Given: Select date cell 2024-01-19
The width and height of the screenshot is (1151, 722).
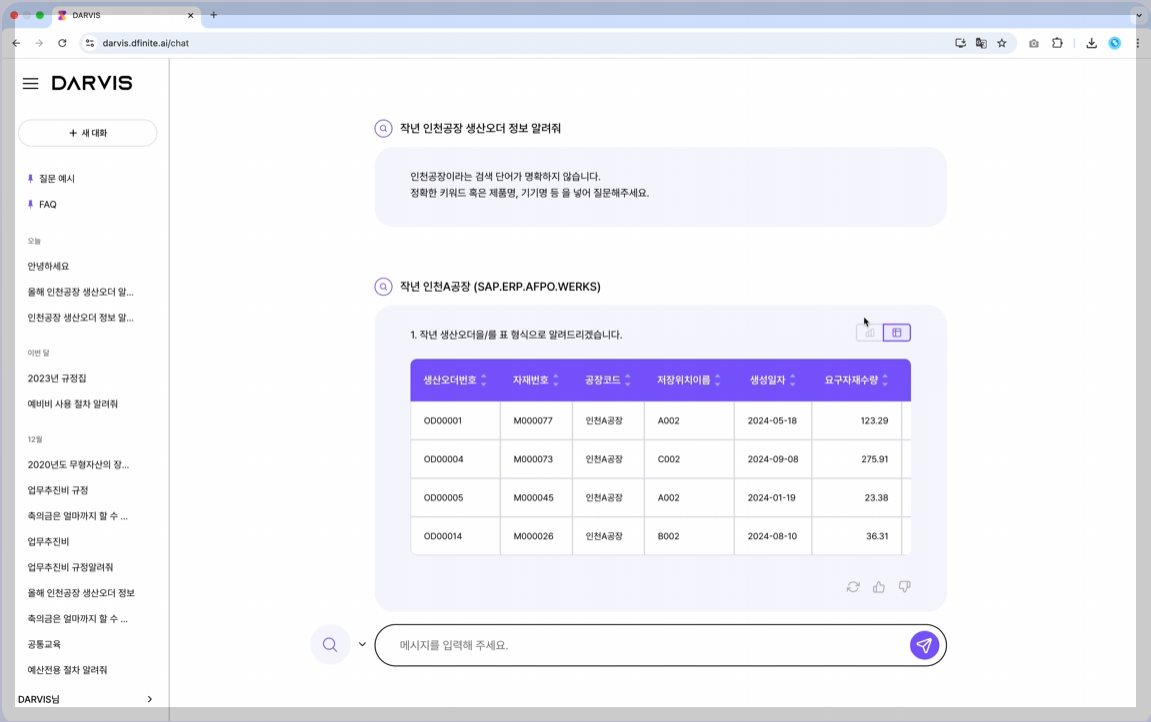Looking at the screenshot, I should (x=772, y=497).
